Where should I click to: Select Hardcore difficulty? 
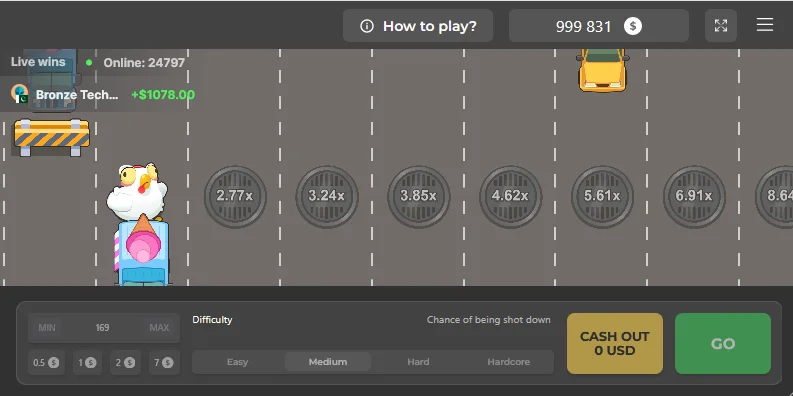pyautogui.click(x=509, y=362)
